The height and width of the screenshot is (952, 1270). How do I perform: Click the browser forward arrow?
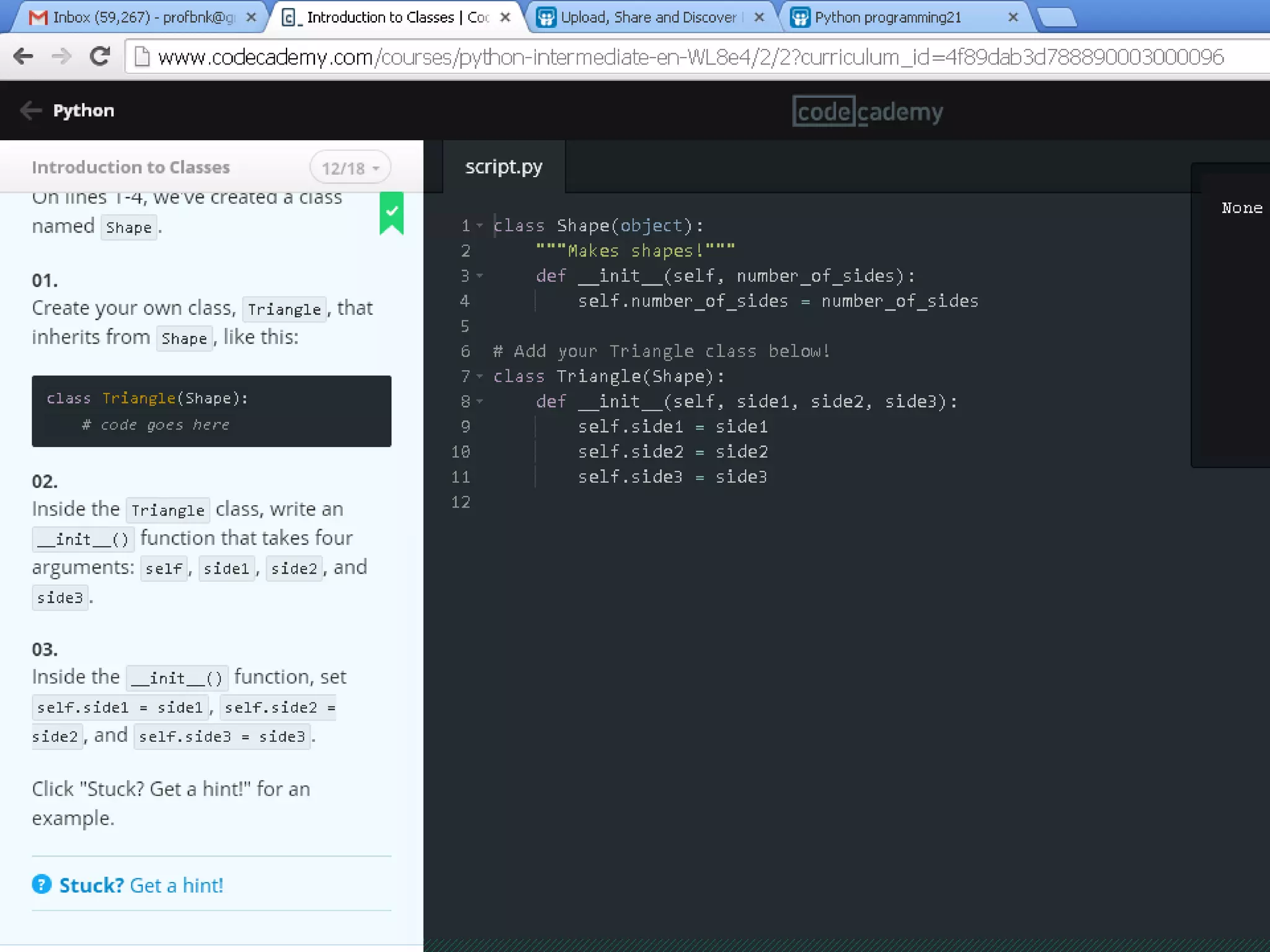click(61, 56)
